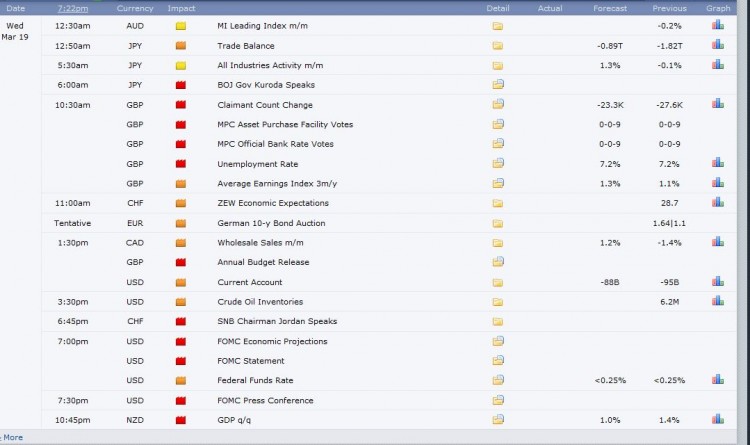Viewport: 750px width, 445px height.
Task: Click the Previous column header
Action: (669, 8)
